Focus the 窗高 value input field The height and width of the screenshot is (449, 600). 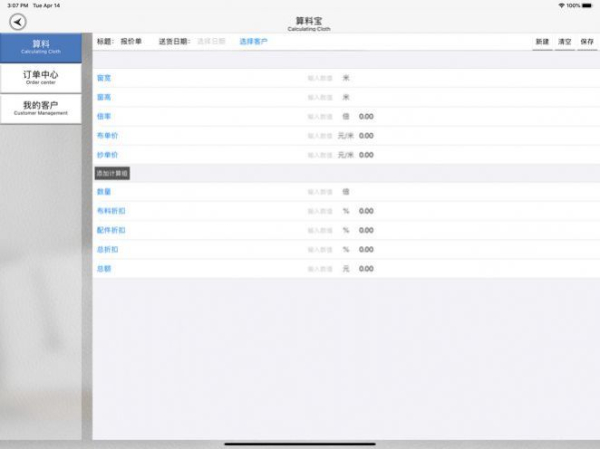320,97
